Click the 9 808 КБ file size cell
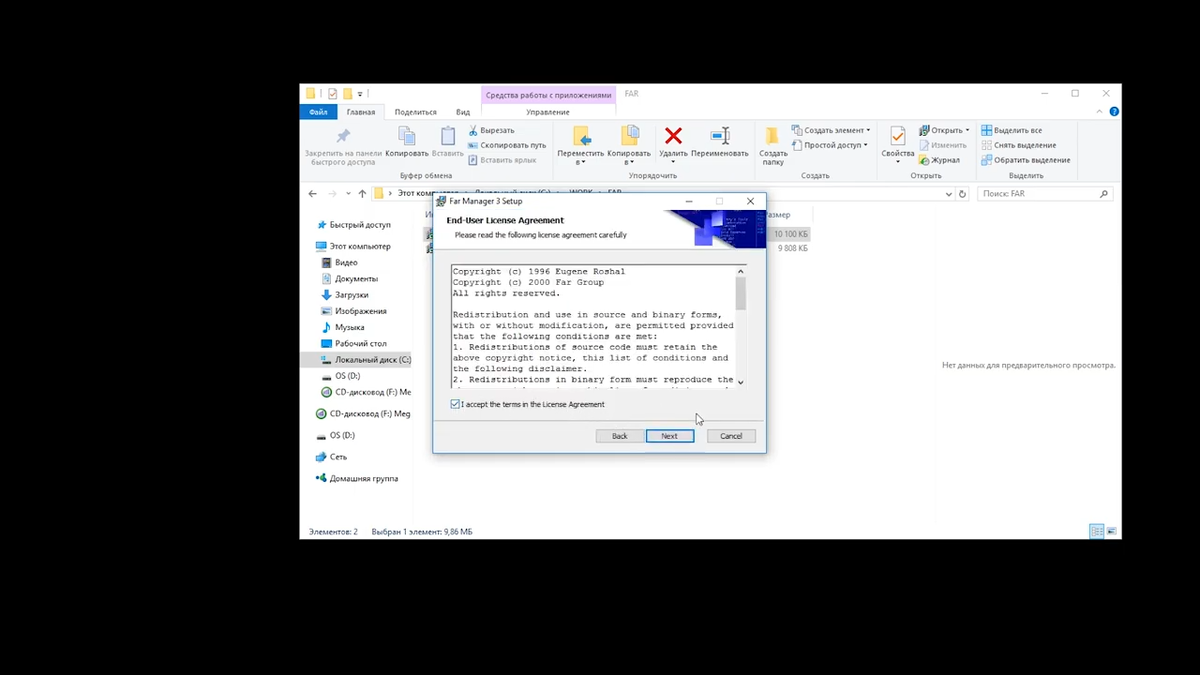1200x675 pixels. click(792, 247)
